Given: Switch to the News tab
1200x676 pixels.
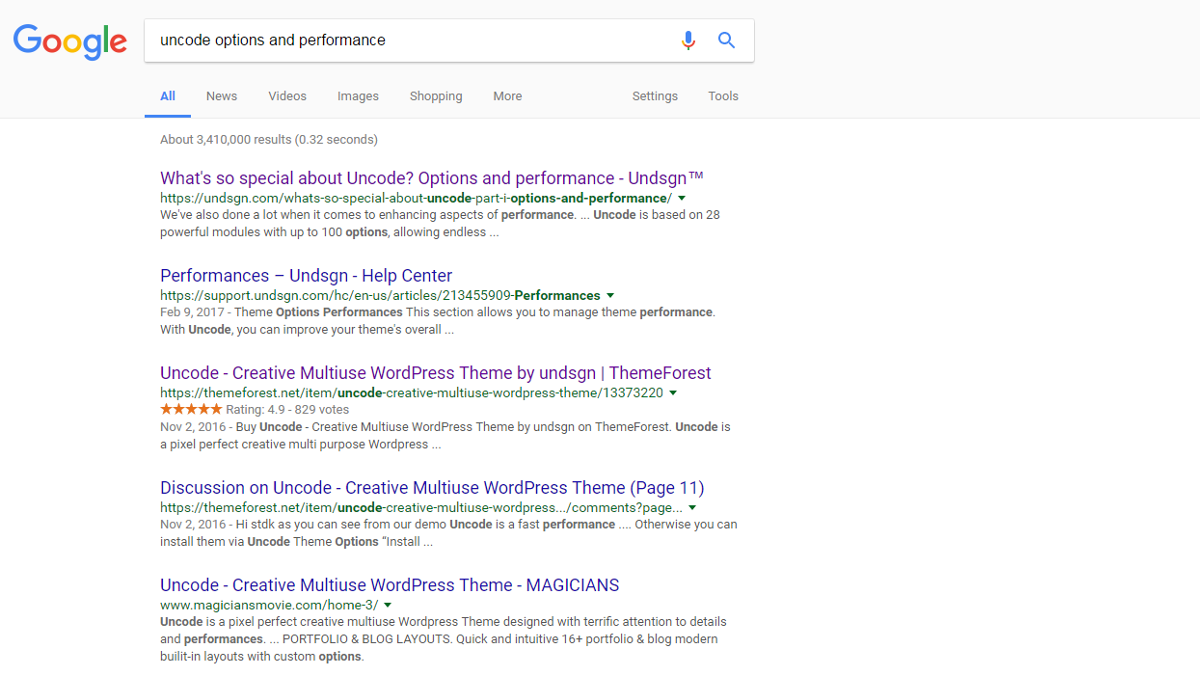Looking at the screenshot, I should point(222,96).
